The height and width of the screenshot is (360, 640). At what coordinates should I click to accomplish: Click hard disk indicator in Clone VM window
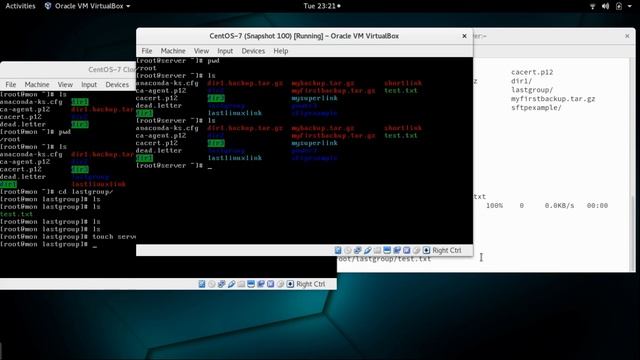pos(202,284)
